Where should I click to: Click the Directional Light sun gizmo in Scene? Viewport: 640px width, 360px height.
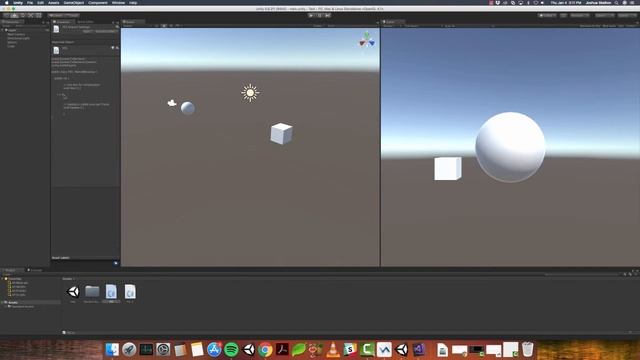[x=250, y=93]
